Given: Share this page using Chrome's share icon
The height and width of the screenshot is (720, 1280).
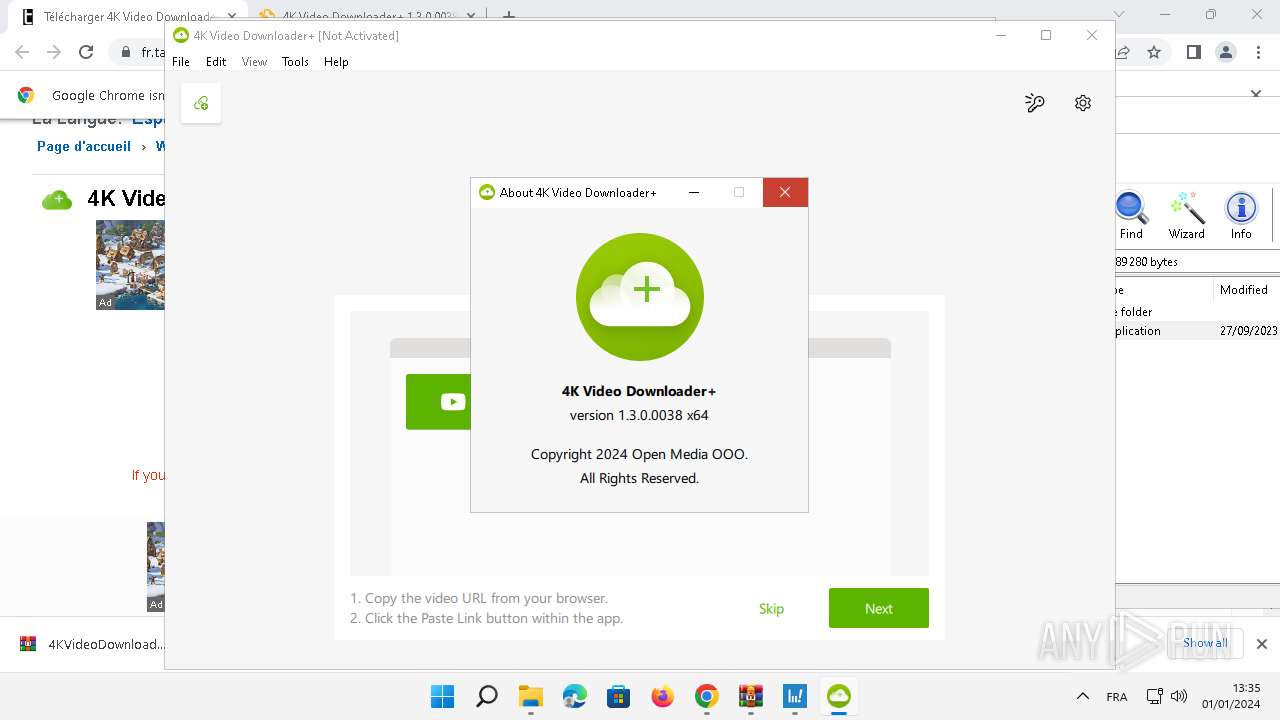Looking at the screenshot, I should point(1123,52).
